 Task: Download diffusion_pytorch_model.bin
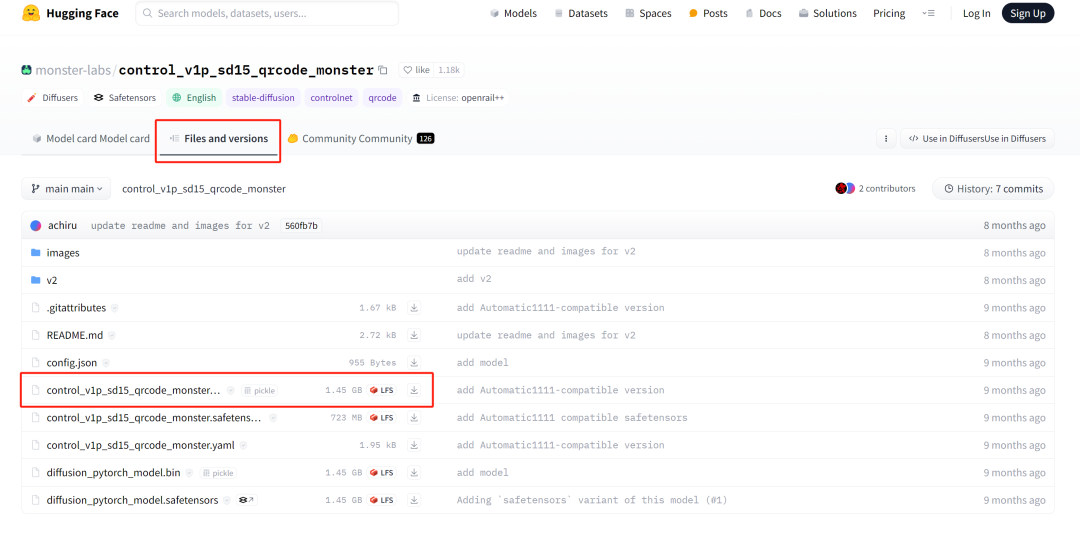point(414,473)
